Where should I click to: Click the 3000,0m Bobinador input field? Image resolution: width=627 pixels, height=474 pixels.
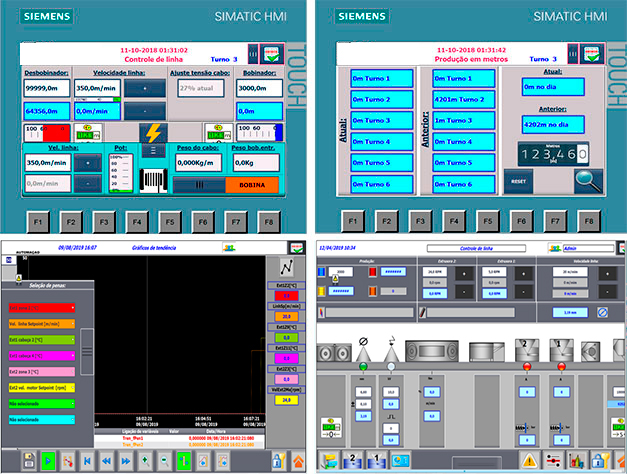click(260, 88)
